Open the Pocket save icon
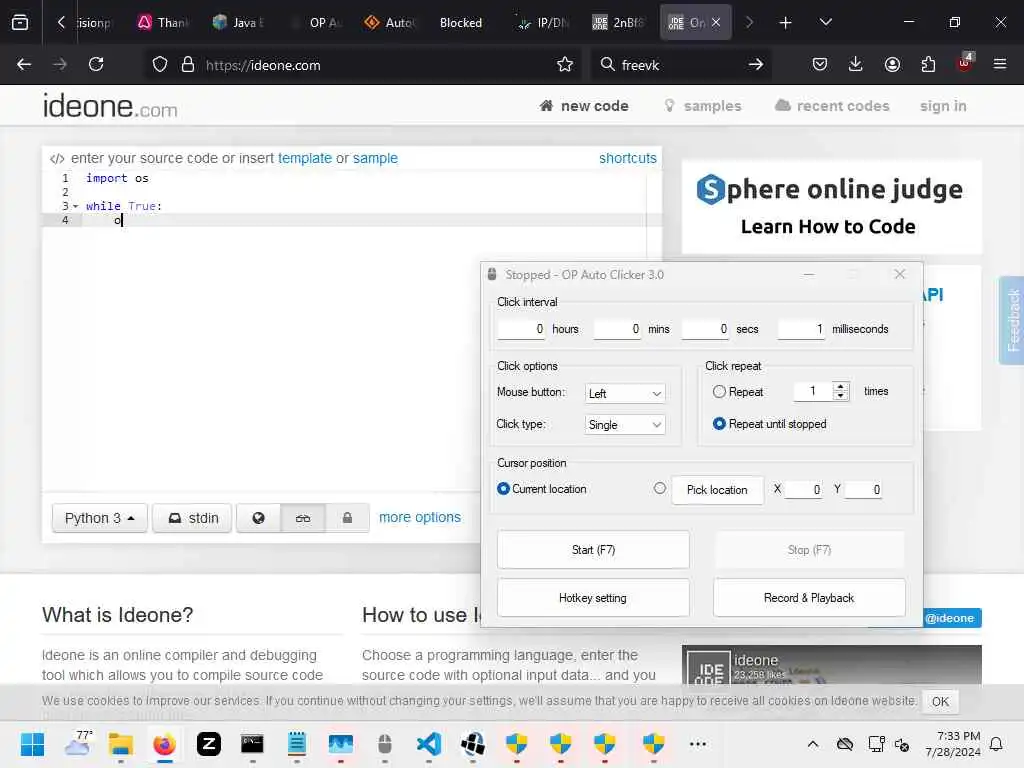 coord(820,64)
